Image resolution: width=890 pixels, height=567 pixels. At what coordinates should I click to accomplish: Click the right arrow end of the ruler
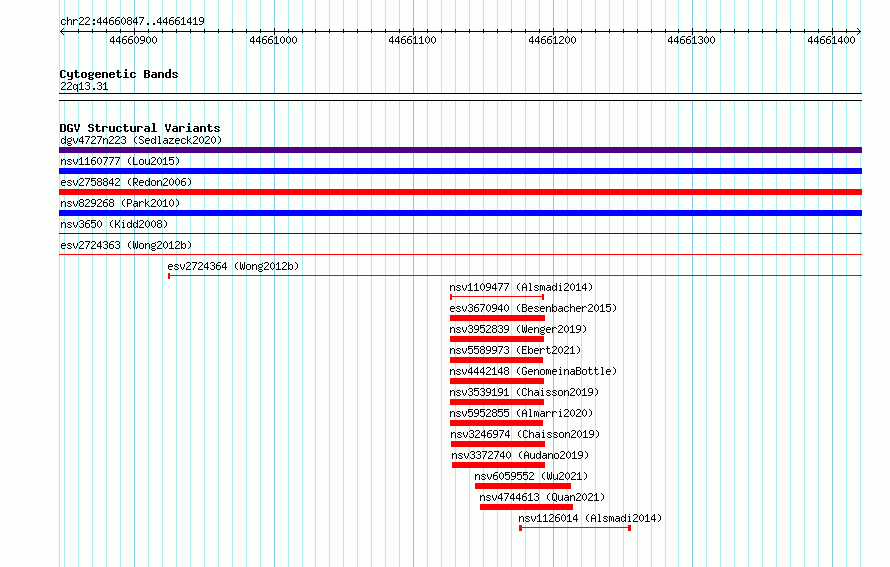859,32
